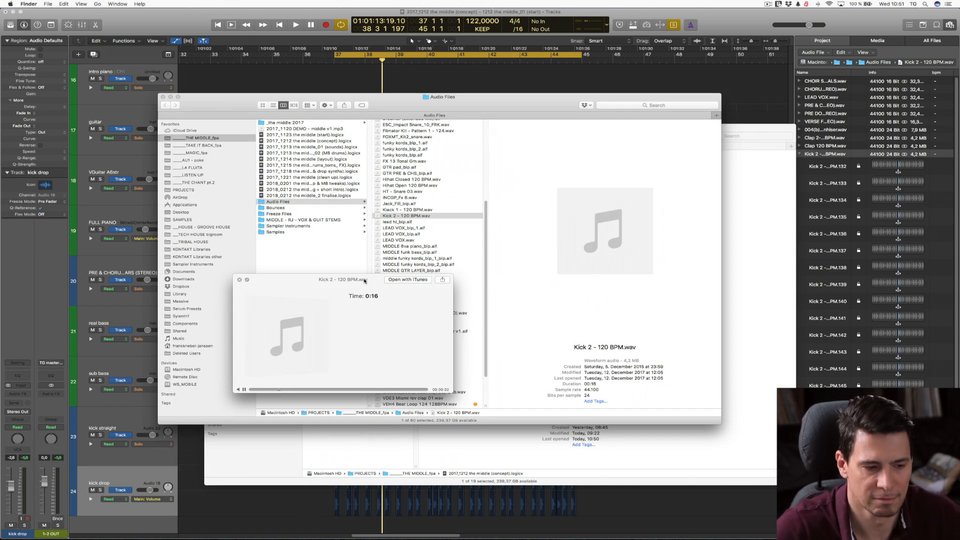The width and height of the screenshot is (960, 540).
Task: Click the Rewind transport button
Action: (x=246, y=25)
